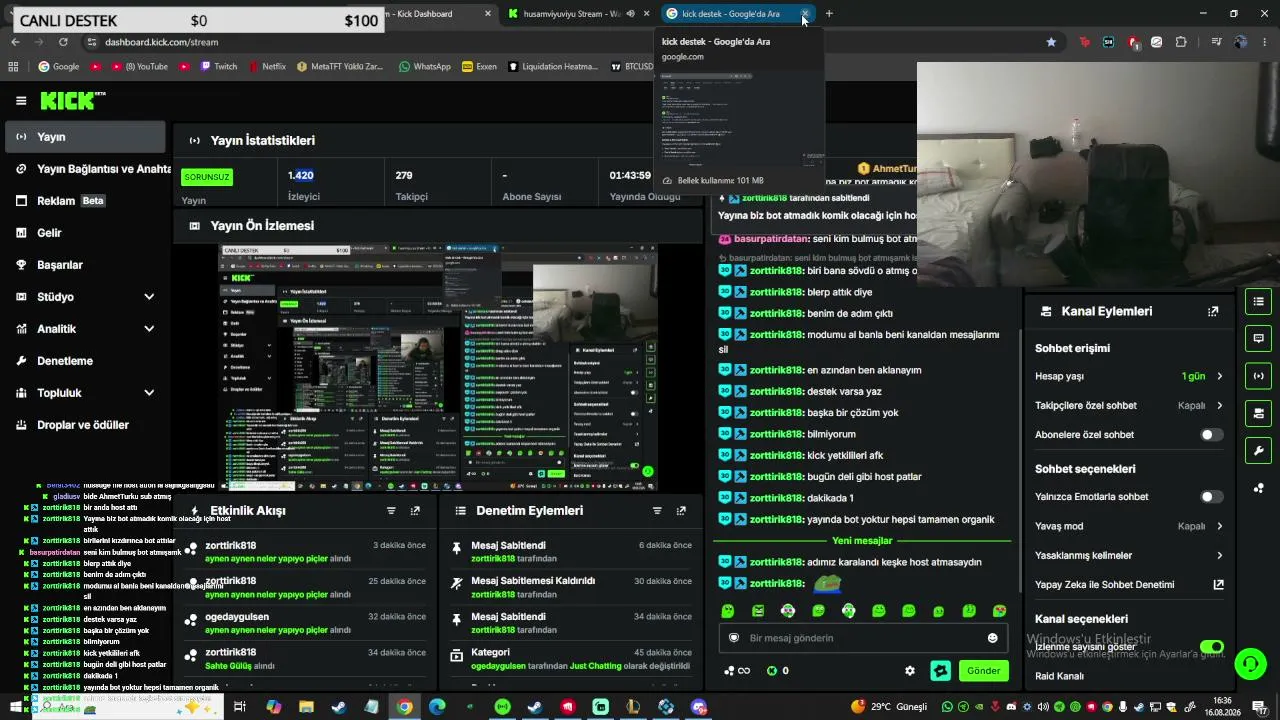
Task: Click in the Bir mesaj gönderin field
Action: click(862, 638)
